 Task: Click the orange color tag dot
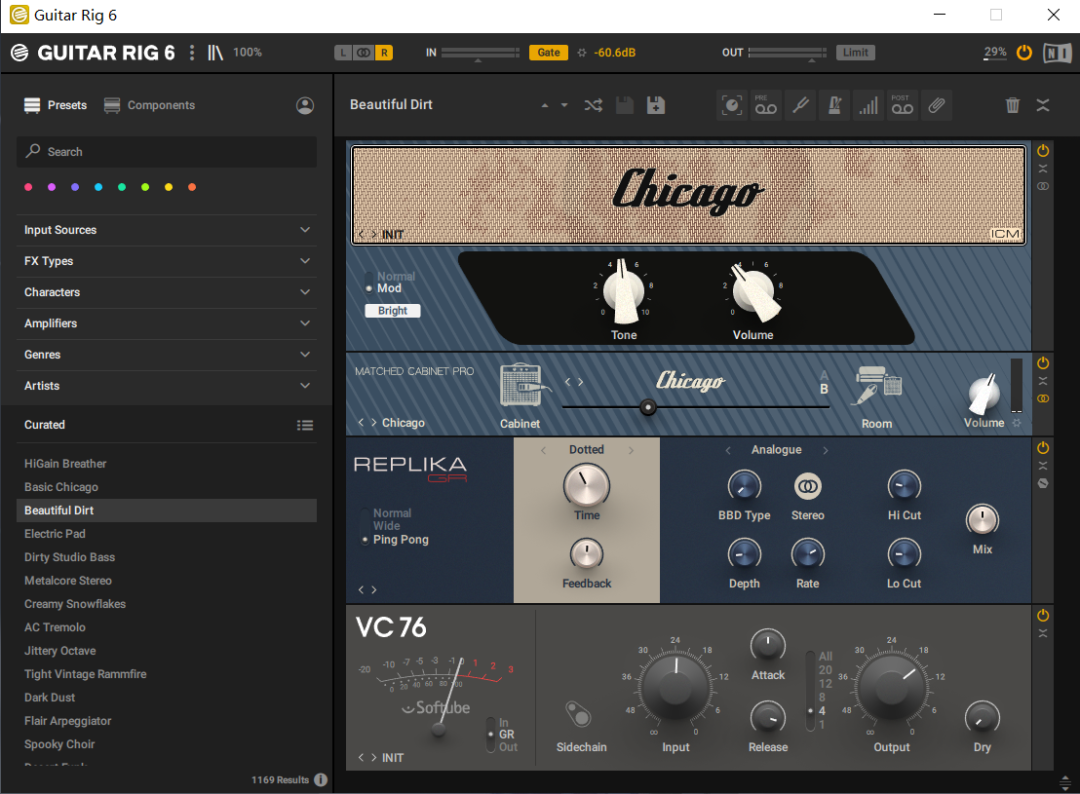192,187
